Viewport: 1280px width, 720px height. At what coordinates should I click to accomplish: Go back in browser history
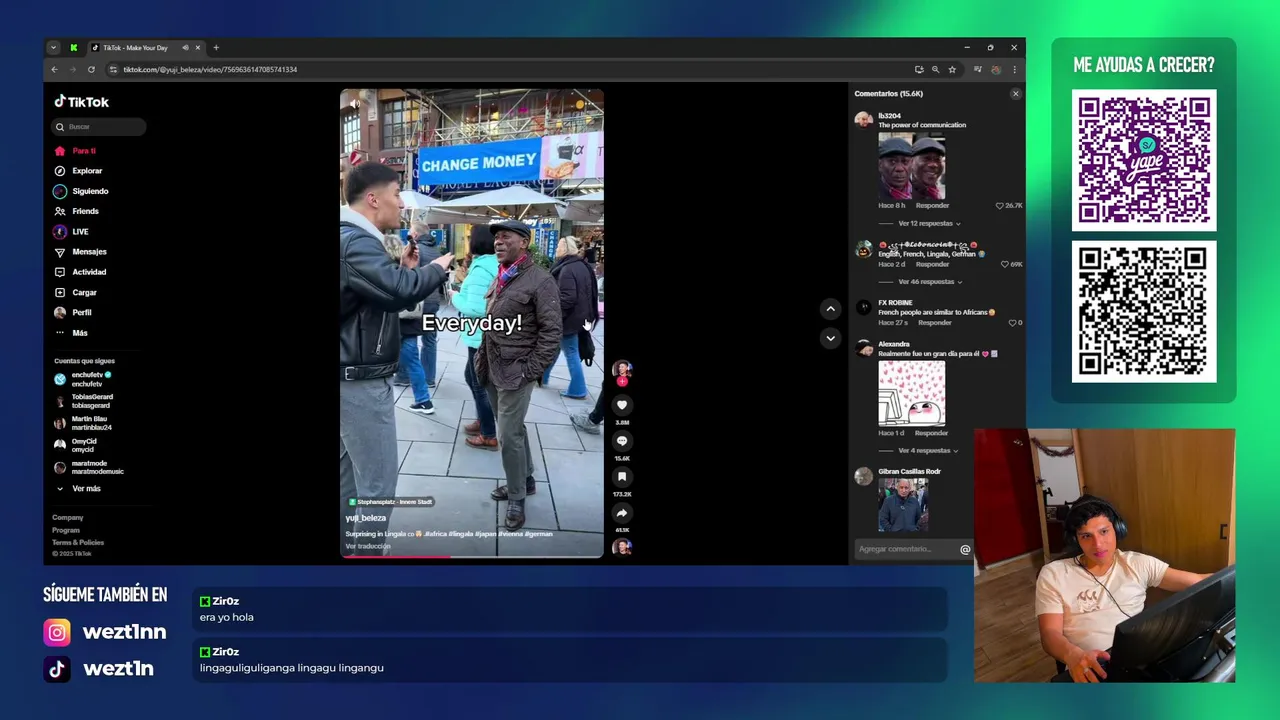click(x=55, y=69)
